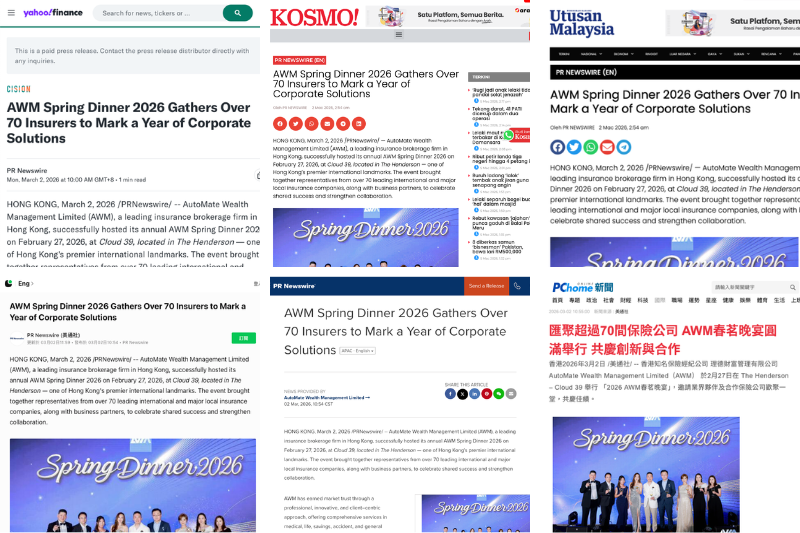Image resolution: width=800 pixels, height=533 pixels.
Task: Share PR Newswire article on LinkedIn
Action: 474,394
